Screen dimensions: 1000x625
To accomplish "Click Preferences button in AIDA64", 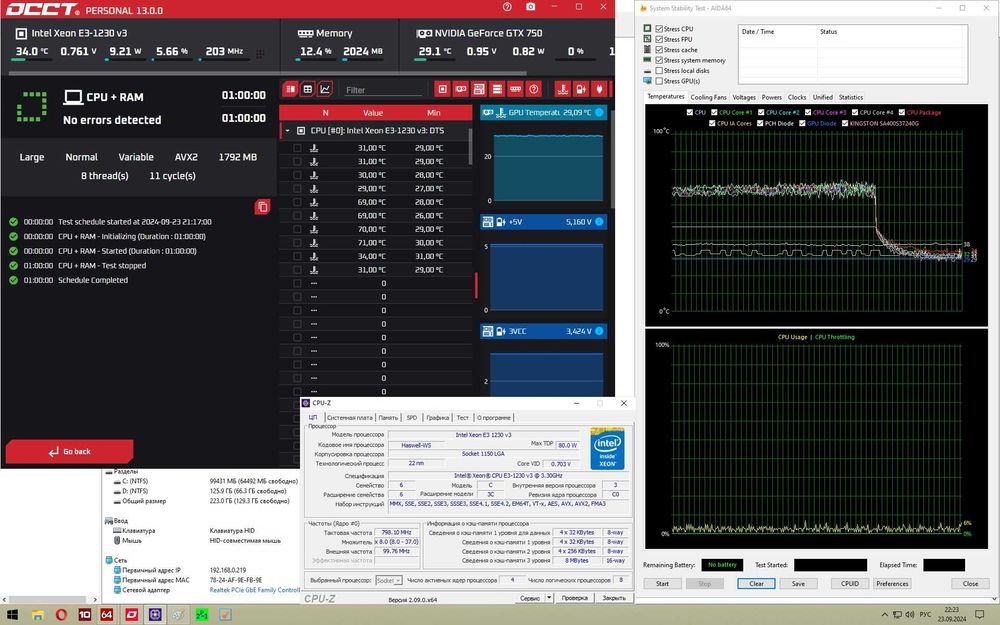I will point(892,584).
